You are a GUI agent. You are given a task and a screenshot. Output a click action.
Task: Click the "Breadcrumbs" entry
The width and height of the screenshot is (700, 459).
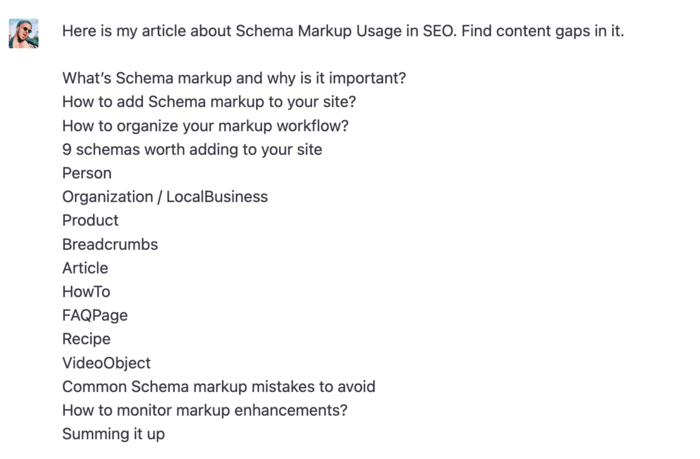coord(110,244)
